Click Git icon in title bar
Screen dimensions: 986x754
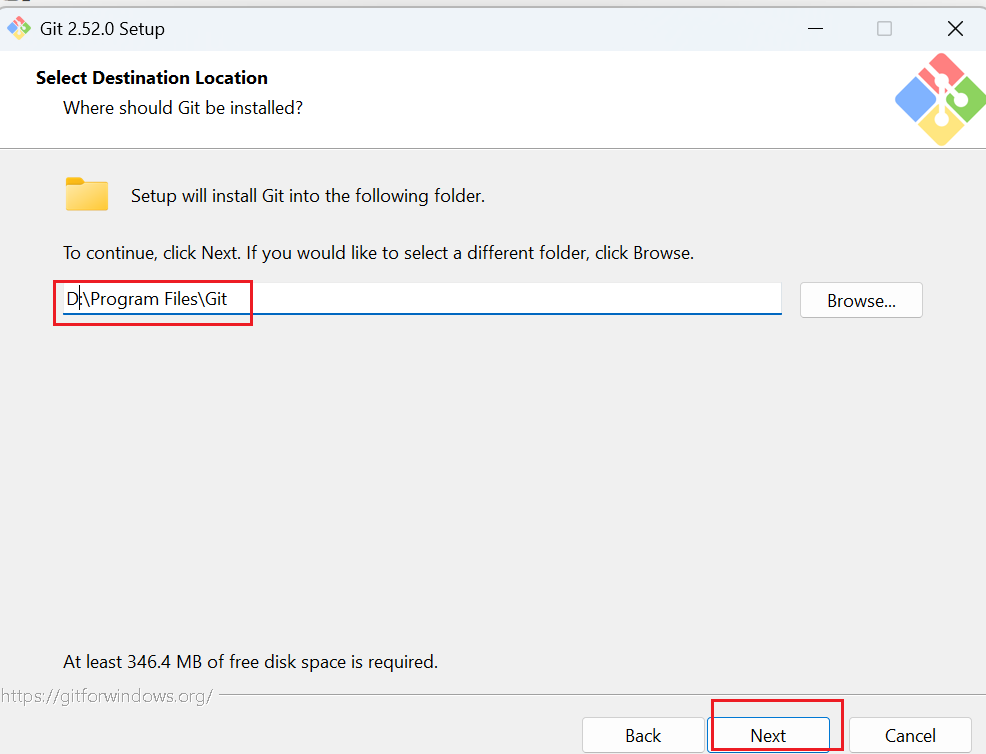[x=19, y=28]
